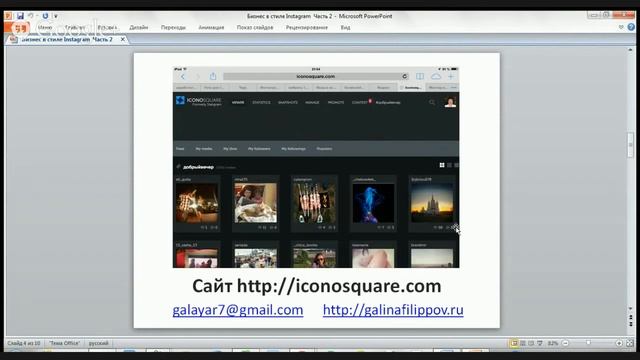The image size is (640, 360).
Task: Click the zoom out minus button
Action: pos(565,343)
